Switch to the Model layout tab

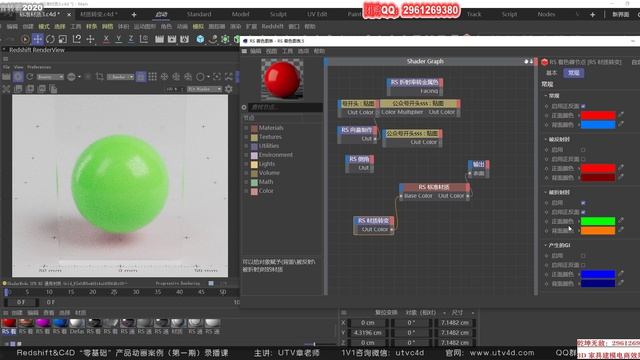tap(240, 14)
